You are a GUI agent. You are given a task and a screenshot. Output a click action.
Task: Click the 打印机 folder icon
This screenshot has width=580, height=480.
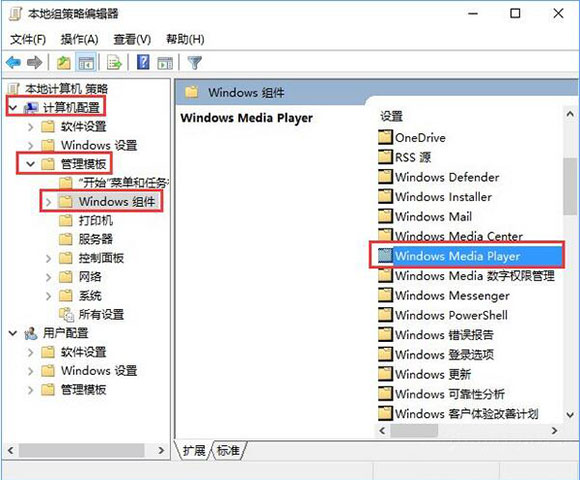pyautogui.click(x=65, y=220)
